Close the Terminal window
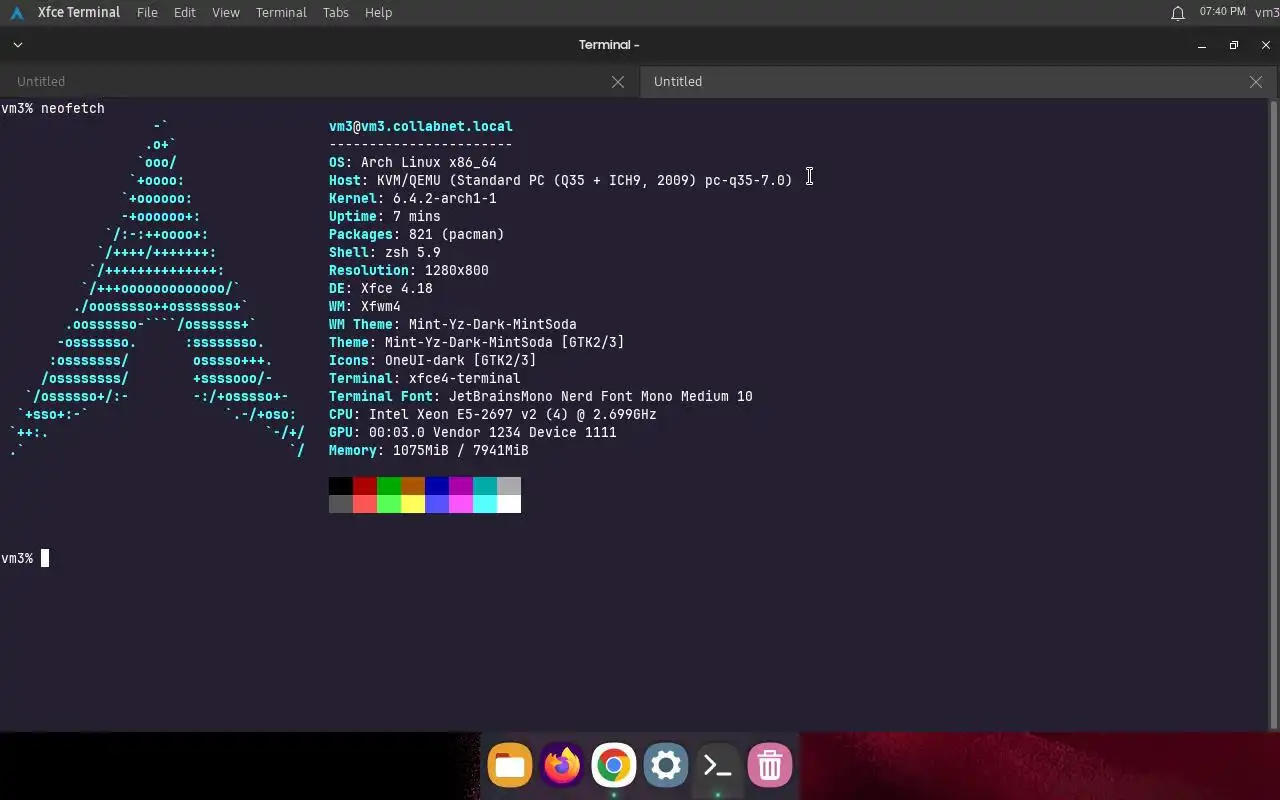The image size is (1280, 800). point(1266,45)
